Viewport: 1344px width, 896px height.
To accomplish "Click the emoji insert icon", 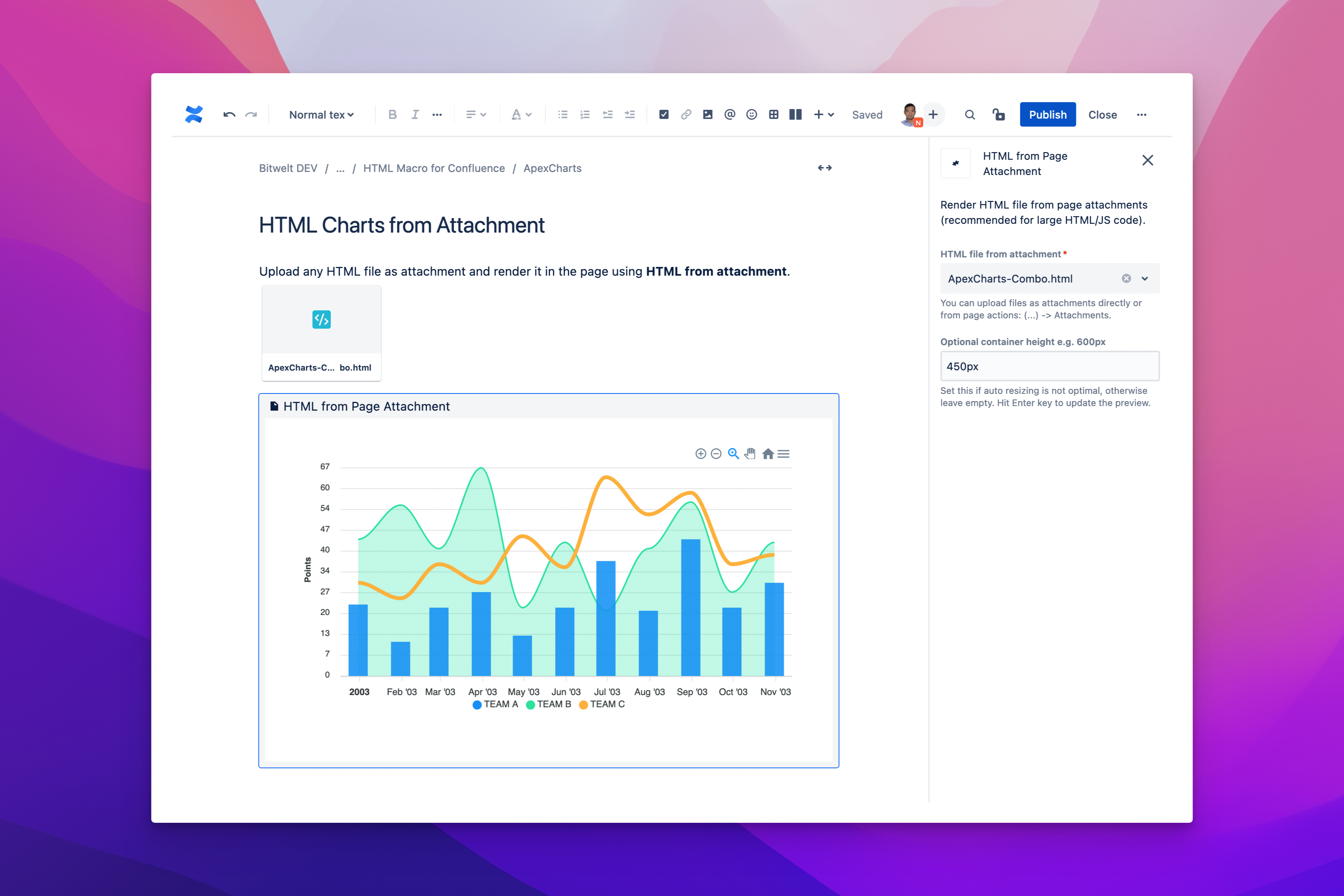I will (751, 115).
